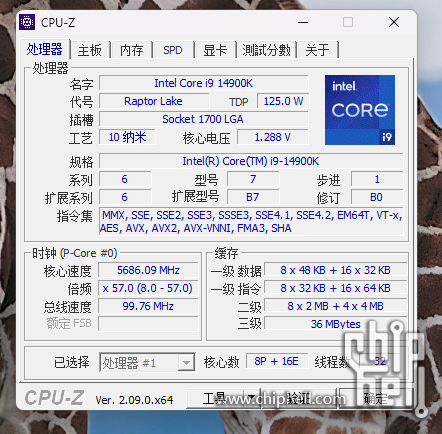This screenshot has height=434, width=442.
Task: Click L2 cache 8 x 2 MB value
Action: [336, 306]
